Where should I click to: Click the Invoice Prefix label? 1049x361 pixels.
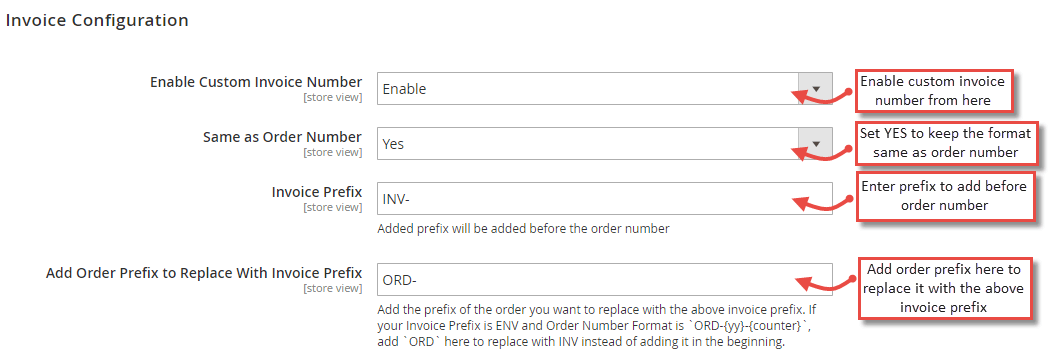click(317, 192)
